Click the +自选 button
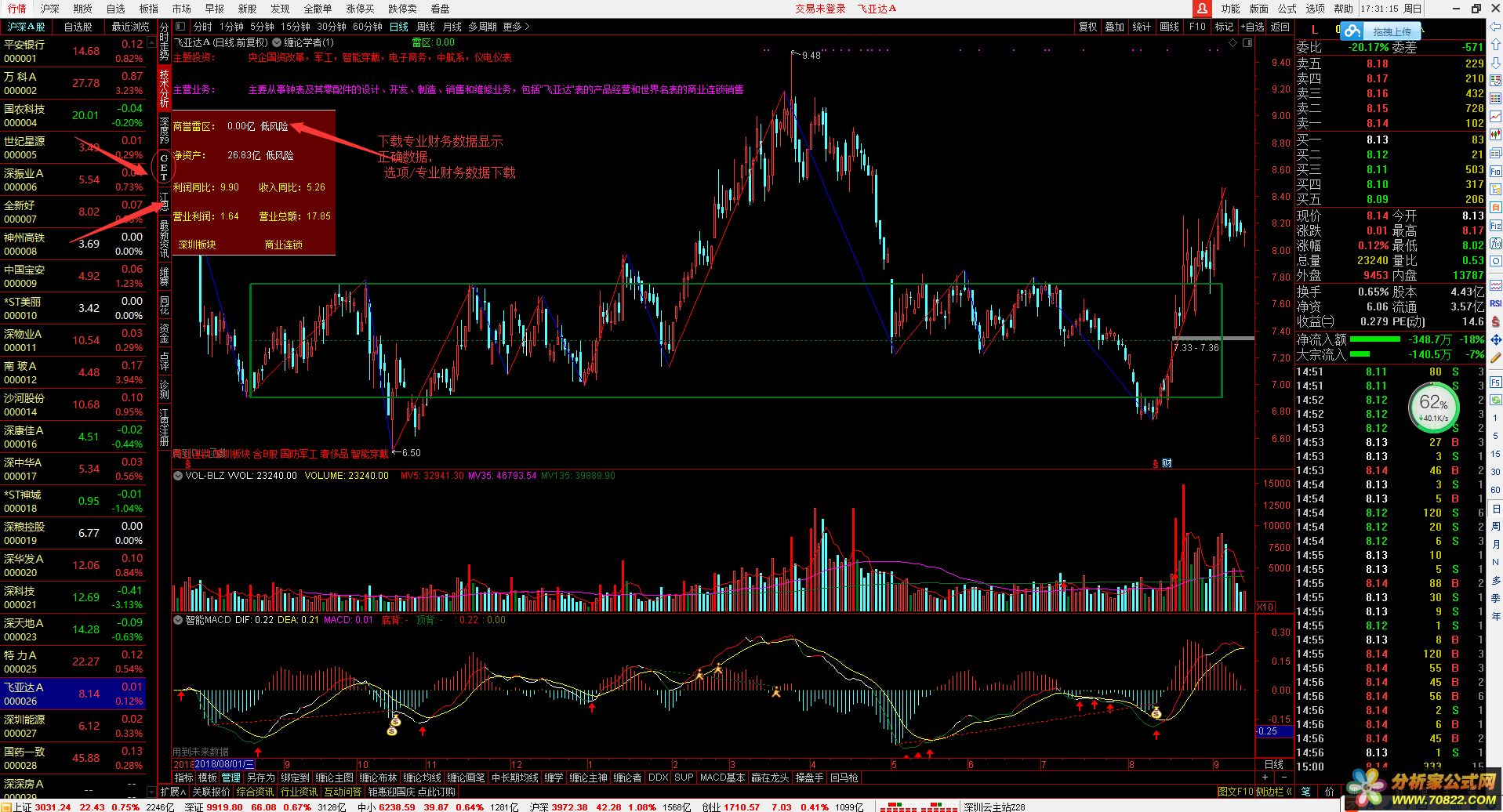 click(x=1252, y=27)
